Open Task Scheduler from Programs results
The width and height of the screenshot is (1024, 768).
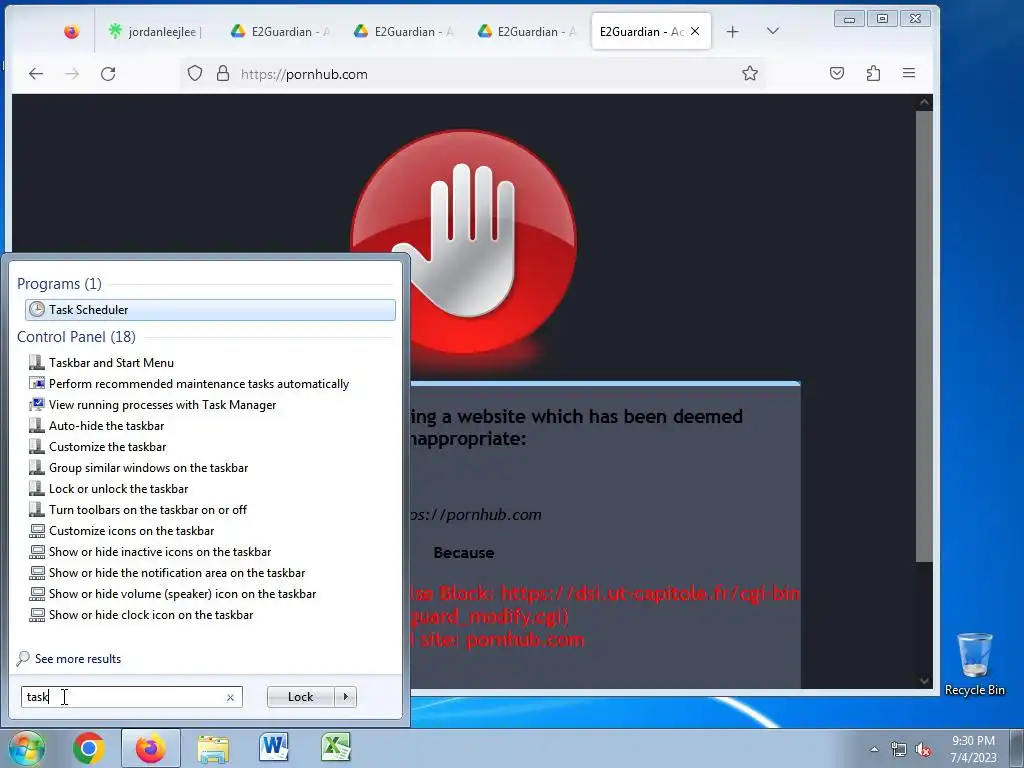tap(210, 310)
